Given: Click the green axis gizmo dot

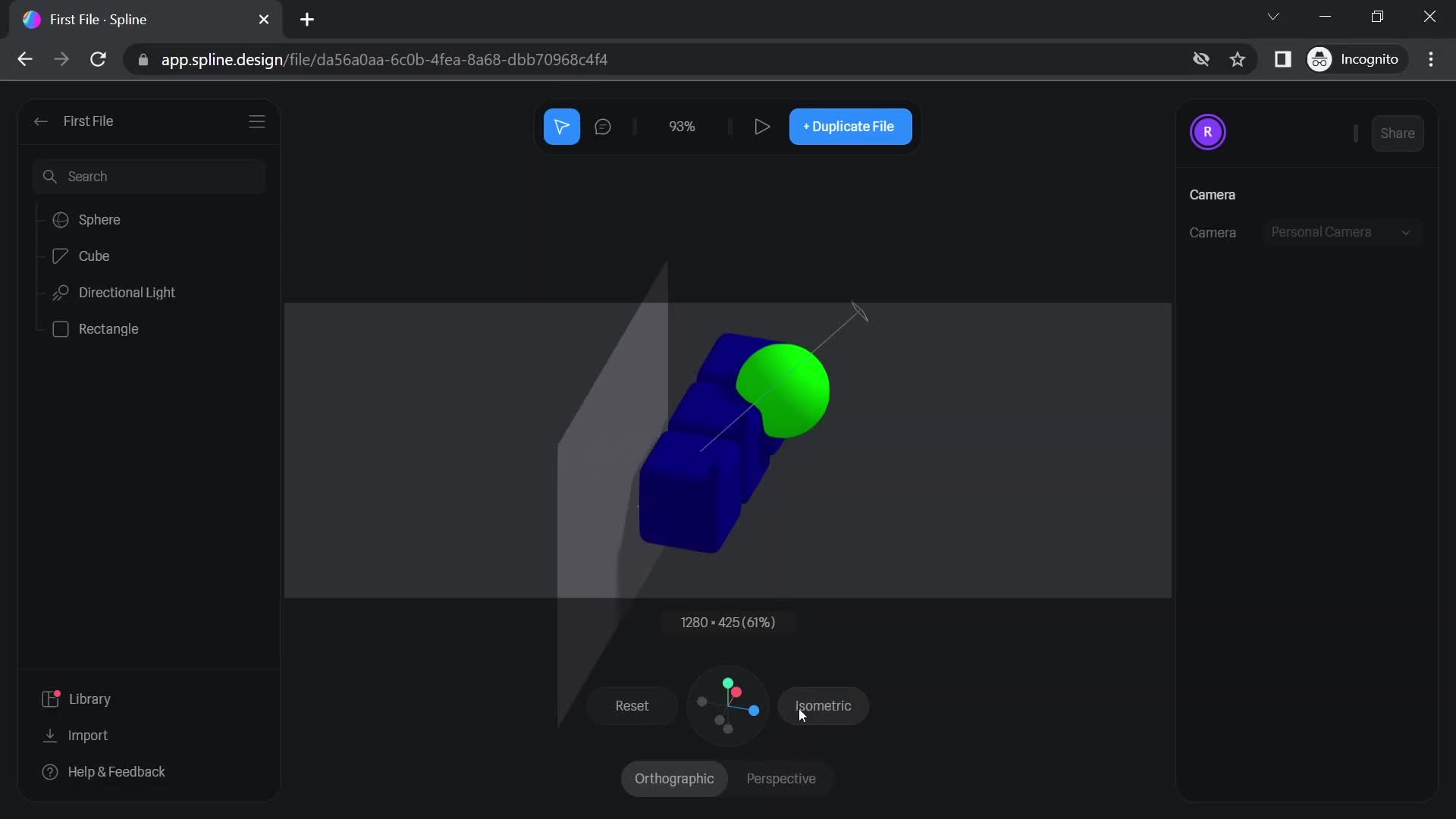Looking at the screenshot, I should point(728,683).
